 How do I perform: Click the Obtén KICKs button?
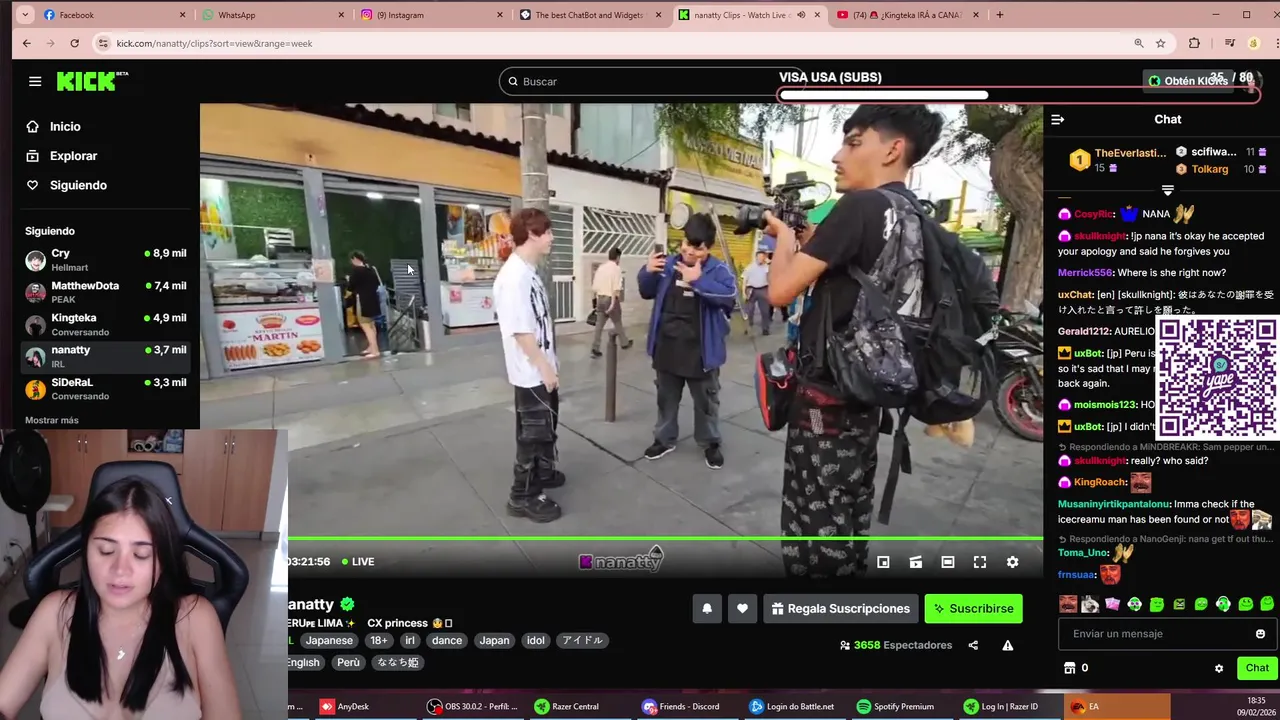click(x=1187, y=81)
